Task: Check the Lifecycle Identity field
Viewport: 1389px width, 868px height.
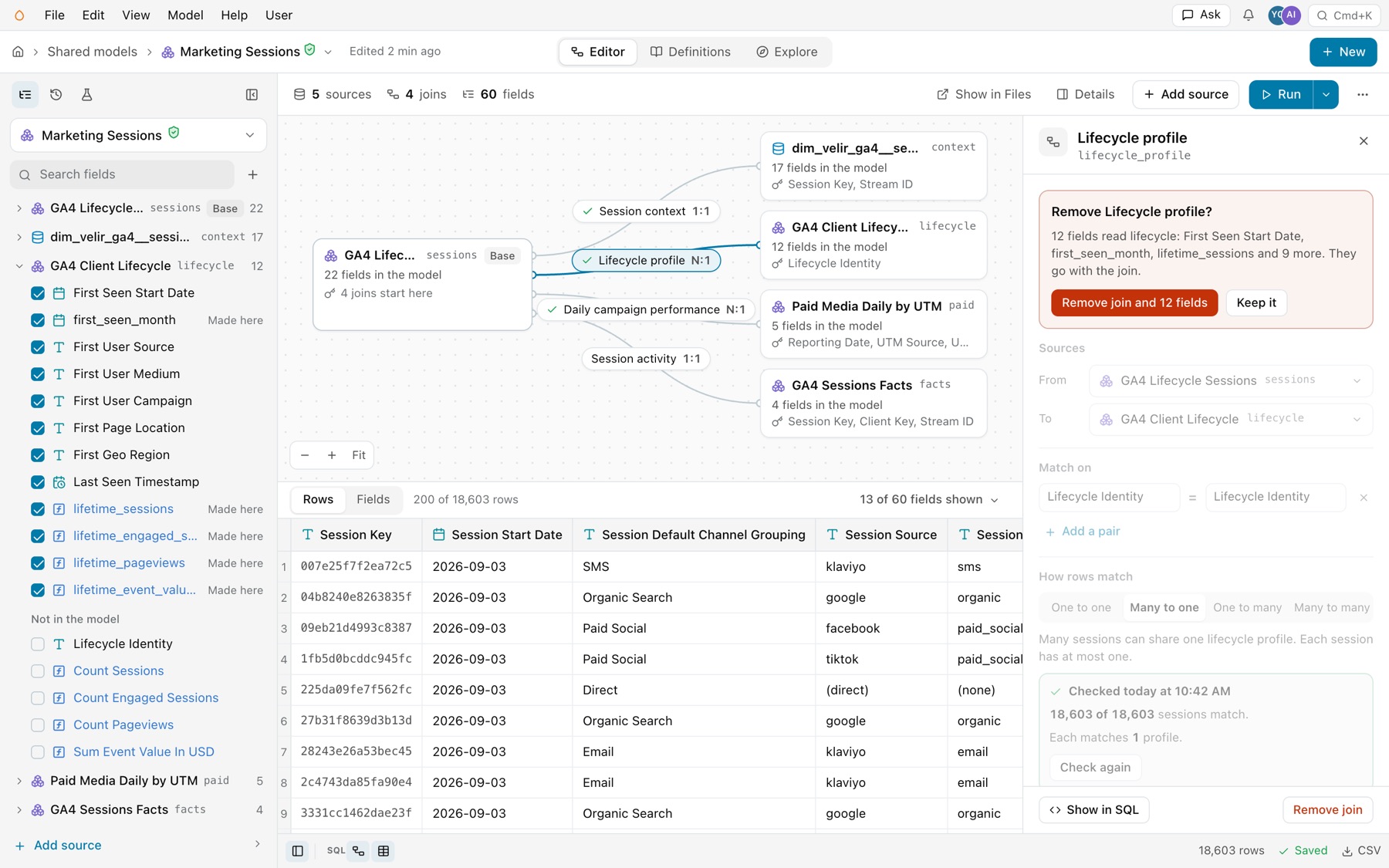Action: [x=38, y=644]
